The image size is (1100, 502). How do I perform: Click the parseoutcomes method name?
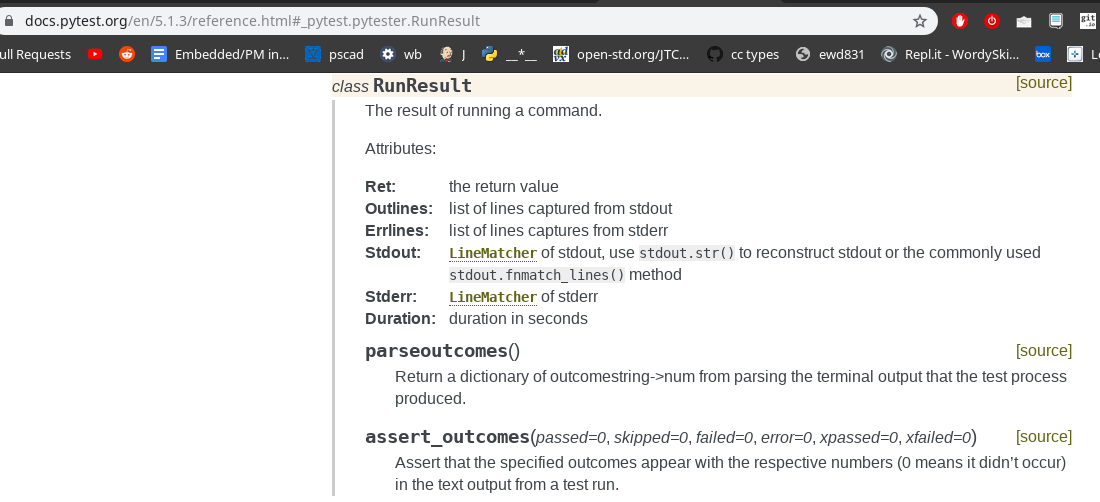tap(436, 351)
